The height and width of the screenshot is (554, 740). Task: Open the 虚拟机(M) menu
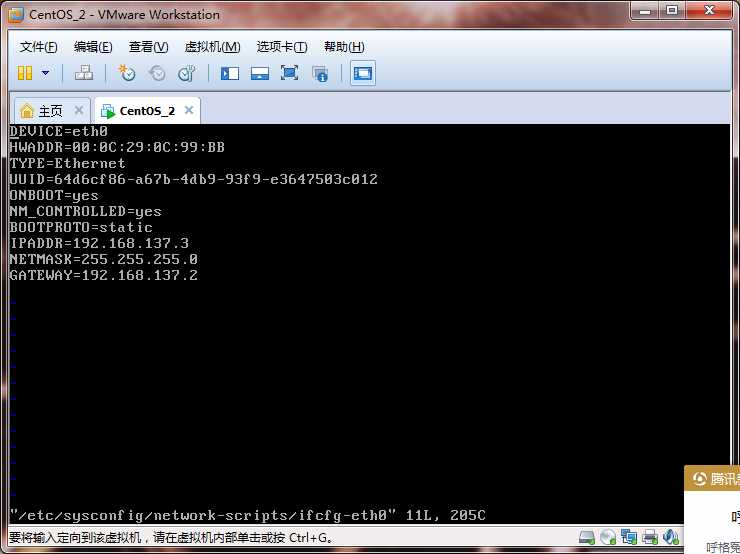212,47
